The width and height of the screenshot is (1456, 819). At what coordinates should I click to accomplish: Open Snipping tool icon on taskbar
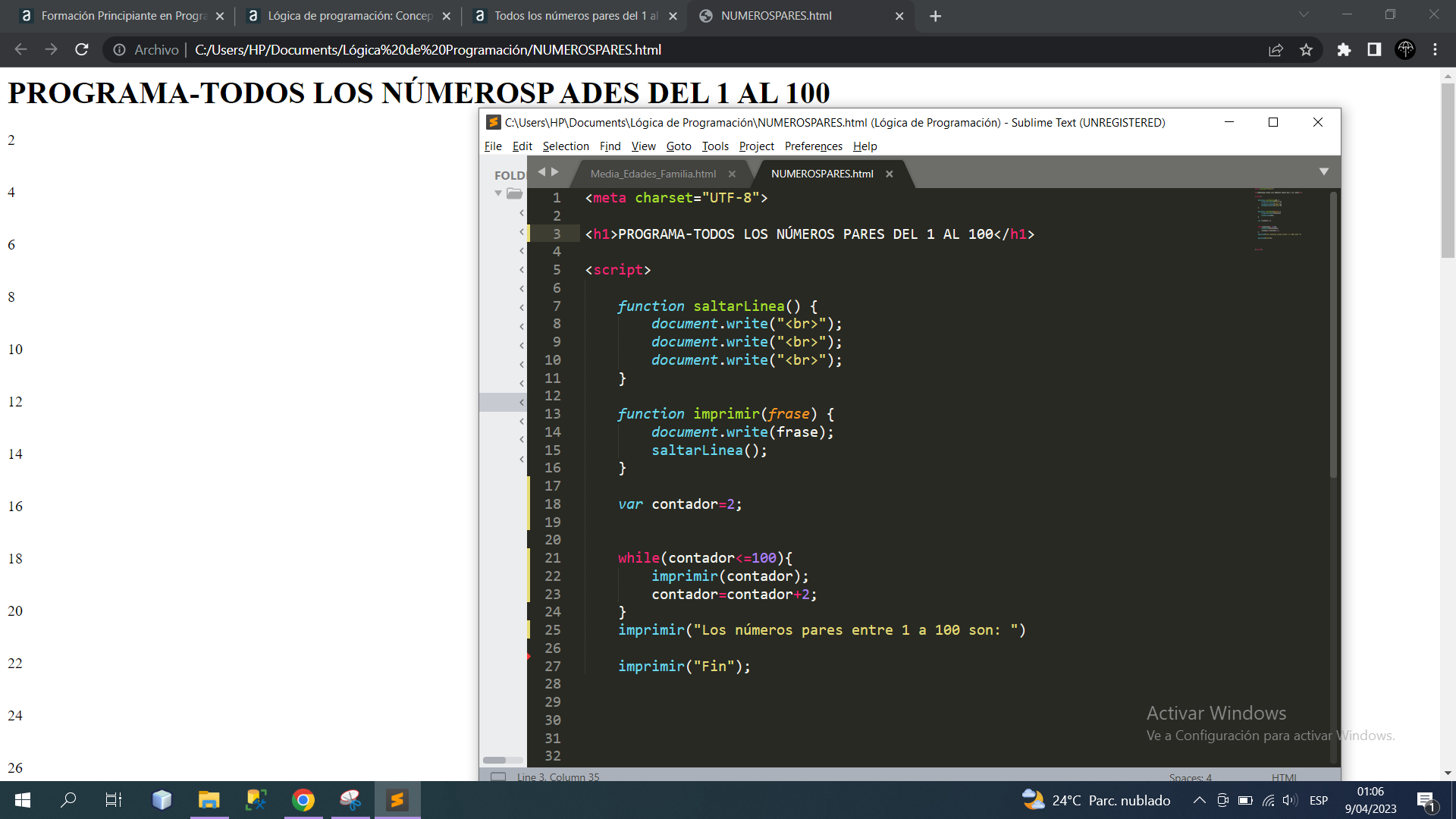pos(350,800)
